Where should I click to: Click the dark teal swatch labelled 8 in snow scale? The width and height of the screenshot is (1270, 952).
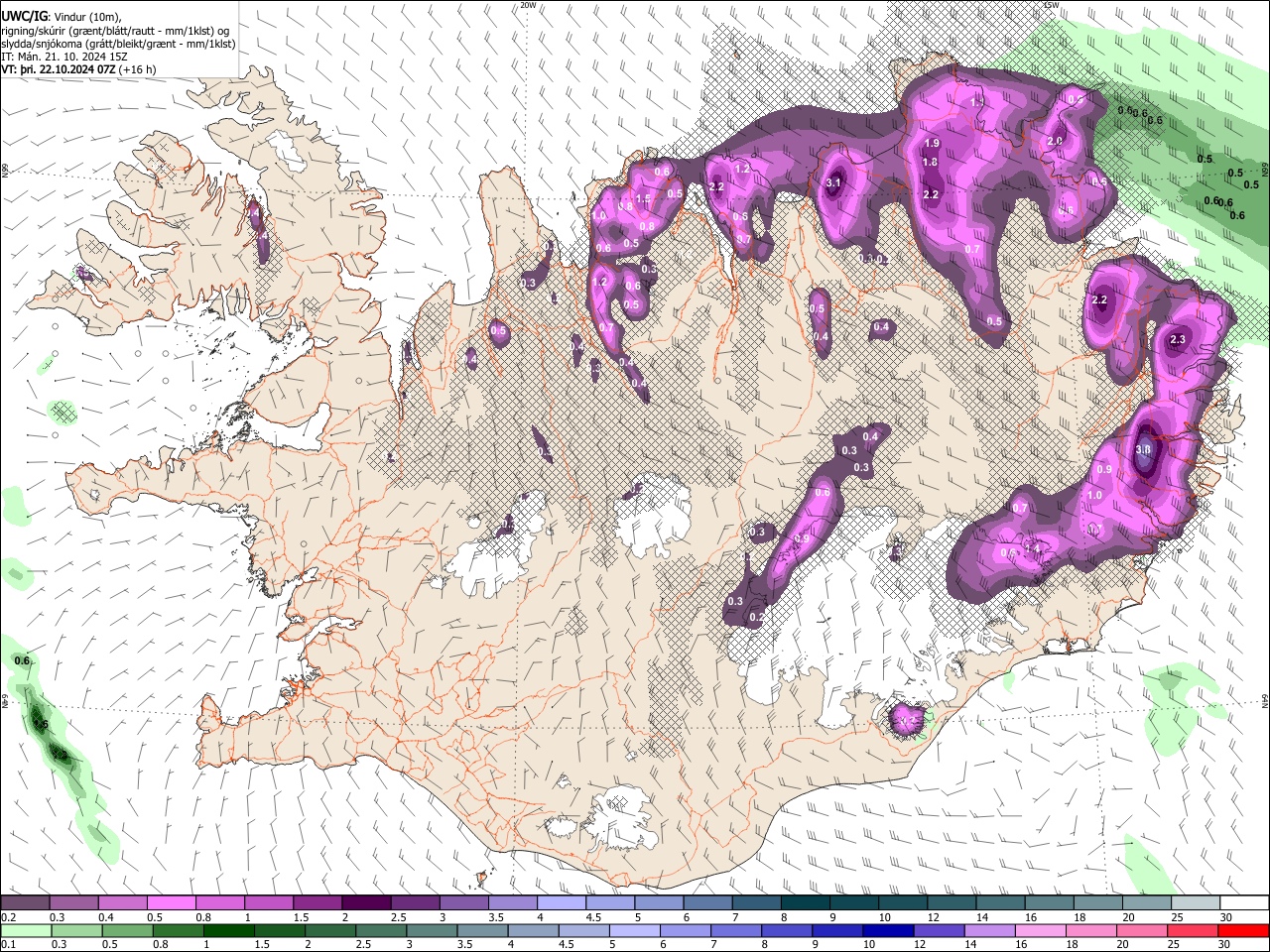coord(805,902)
